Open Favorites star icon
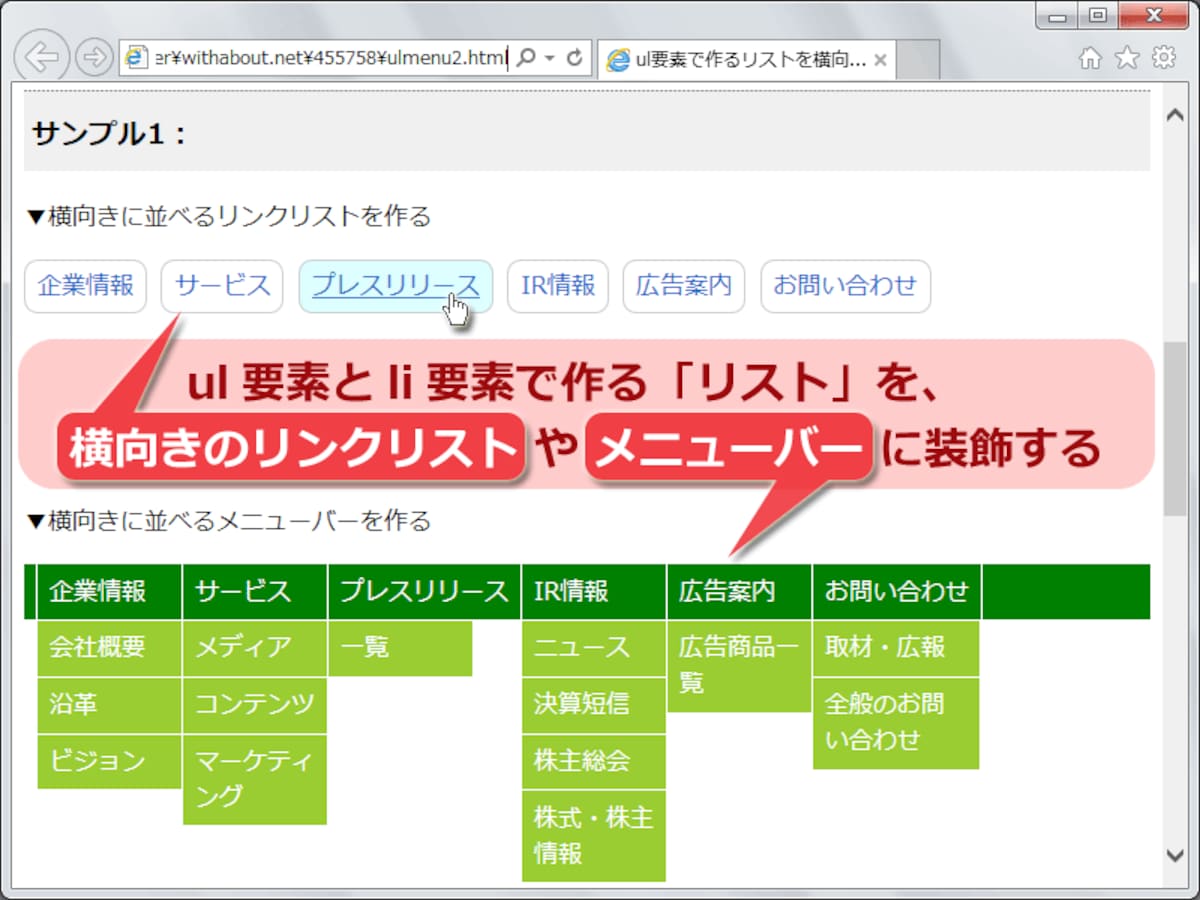 tap(1127, 58)
